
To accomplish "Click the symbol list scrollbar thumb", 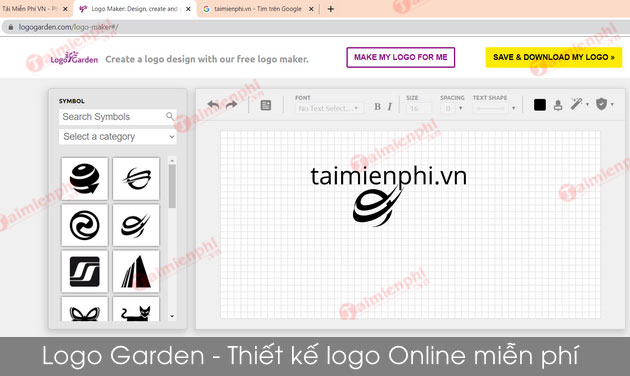I will coord(172,186).
